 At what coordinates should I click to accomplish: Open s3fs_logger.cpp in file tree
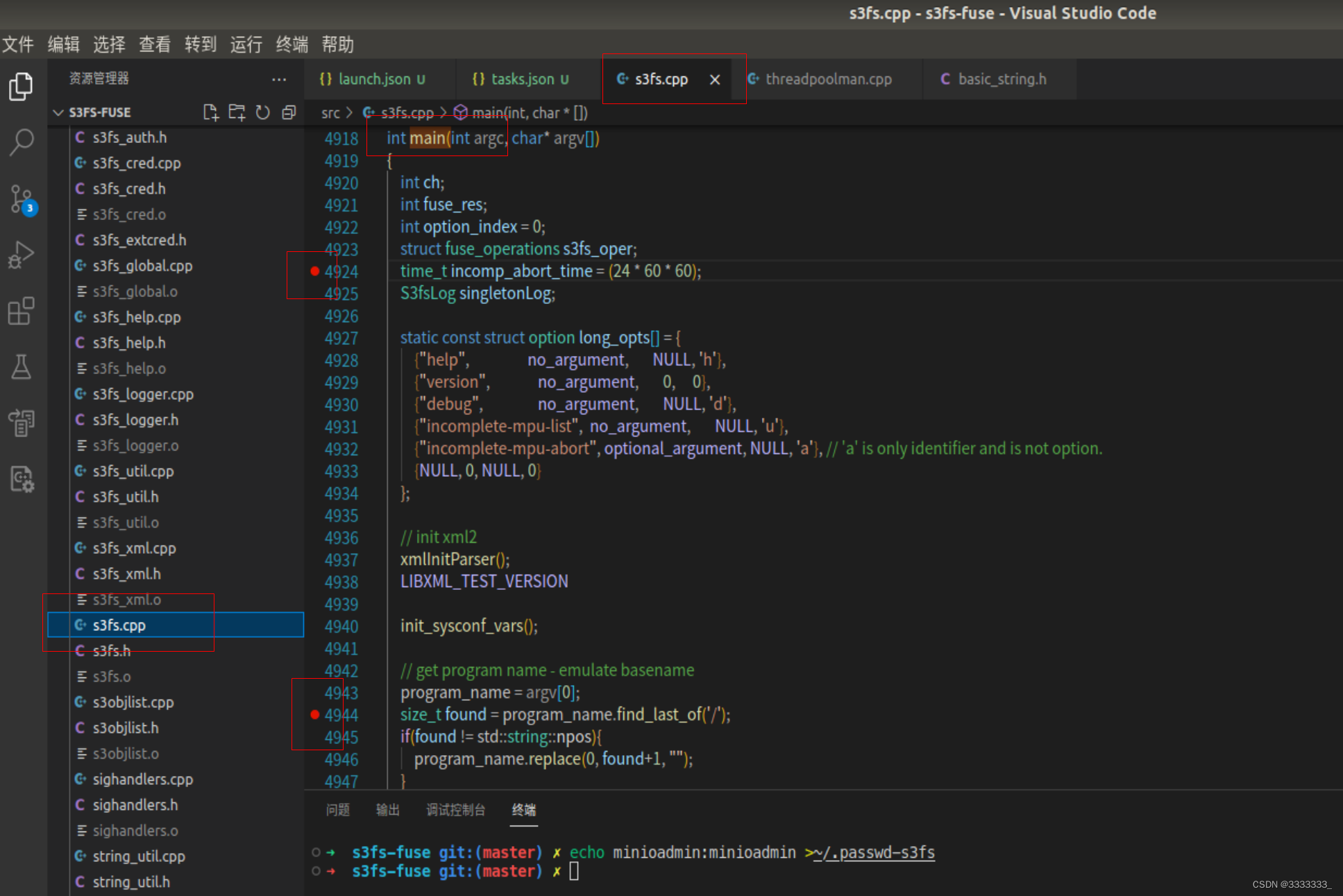coord(143,394)
